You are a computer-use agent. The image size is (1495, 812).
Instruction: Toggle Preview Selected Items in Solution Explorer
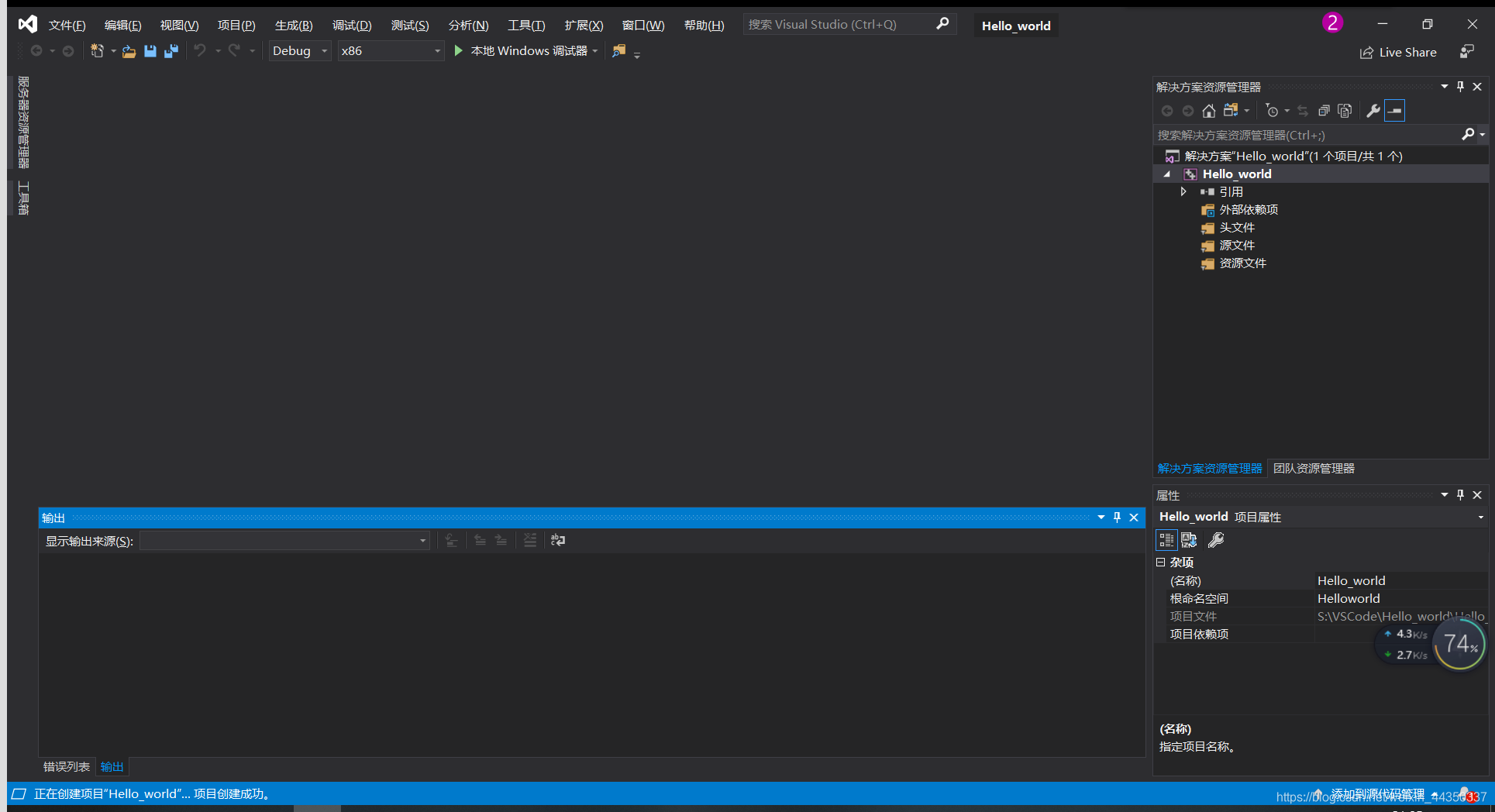pos(1345,111)
